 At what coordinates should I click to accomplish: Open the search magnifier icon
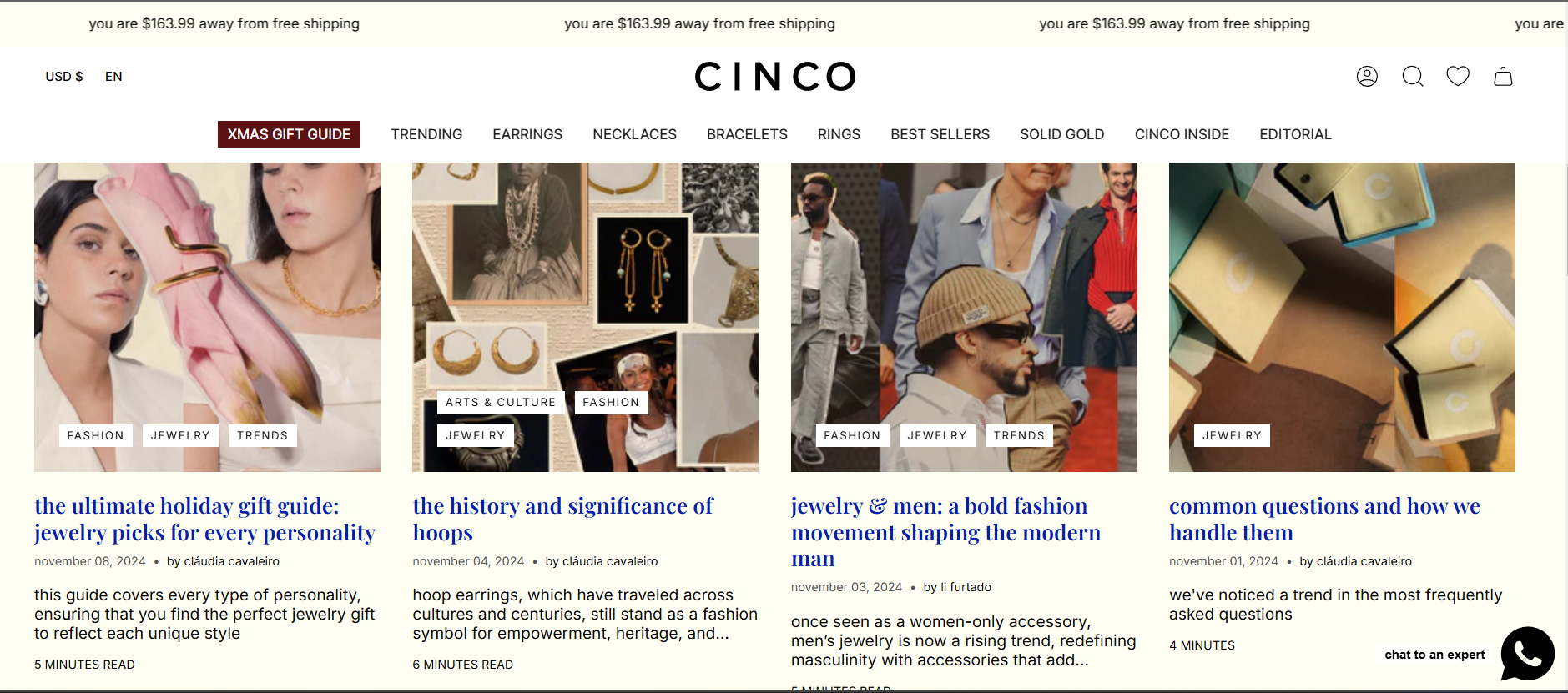(x=1413, y=77)
